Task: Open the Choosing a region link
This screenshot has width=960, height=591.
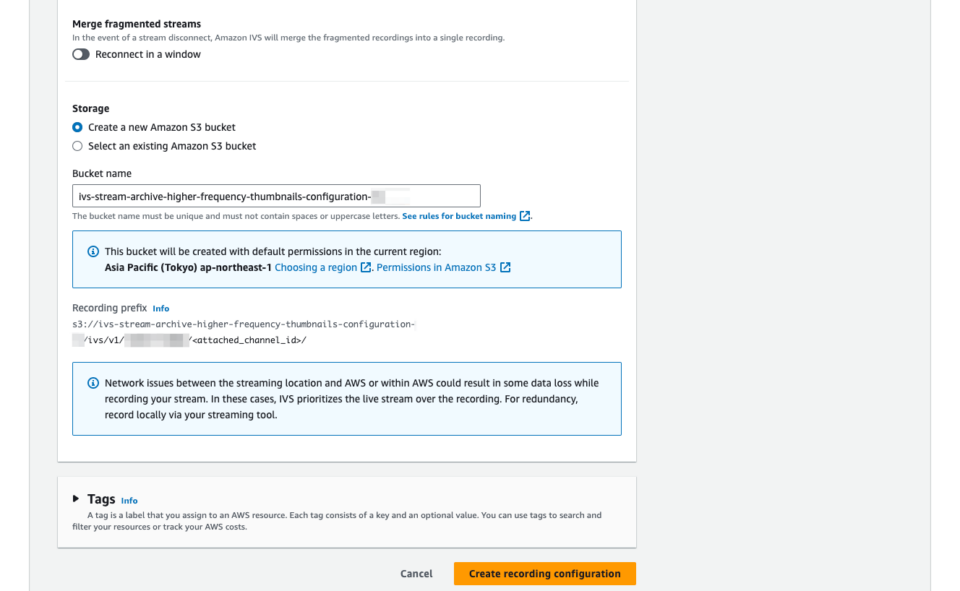Action: [x=318, y=267]
